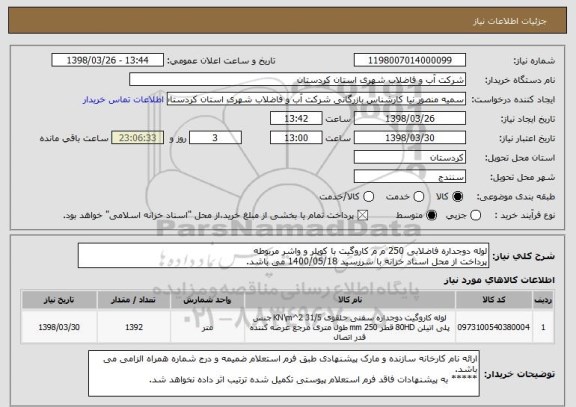Click the 13:42 creation time field
The image size is (576, 407).
(296, 119)
